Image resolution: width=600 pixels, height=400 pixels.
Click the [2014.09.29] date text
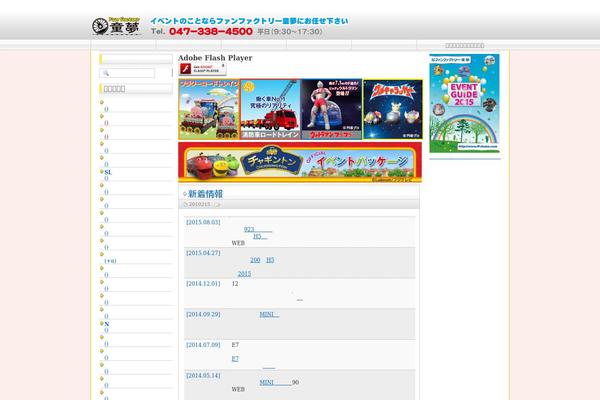pyautogui.click(x=203, y=314)
